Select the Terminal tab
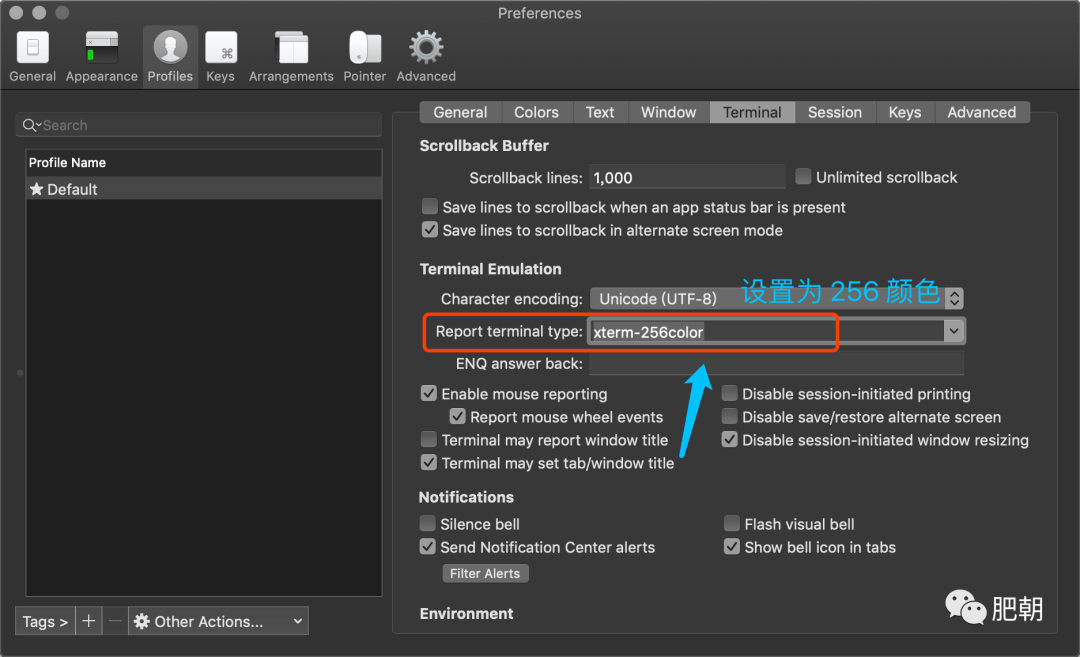Screen dimensions: 1080x657 pos(752,112)
